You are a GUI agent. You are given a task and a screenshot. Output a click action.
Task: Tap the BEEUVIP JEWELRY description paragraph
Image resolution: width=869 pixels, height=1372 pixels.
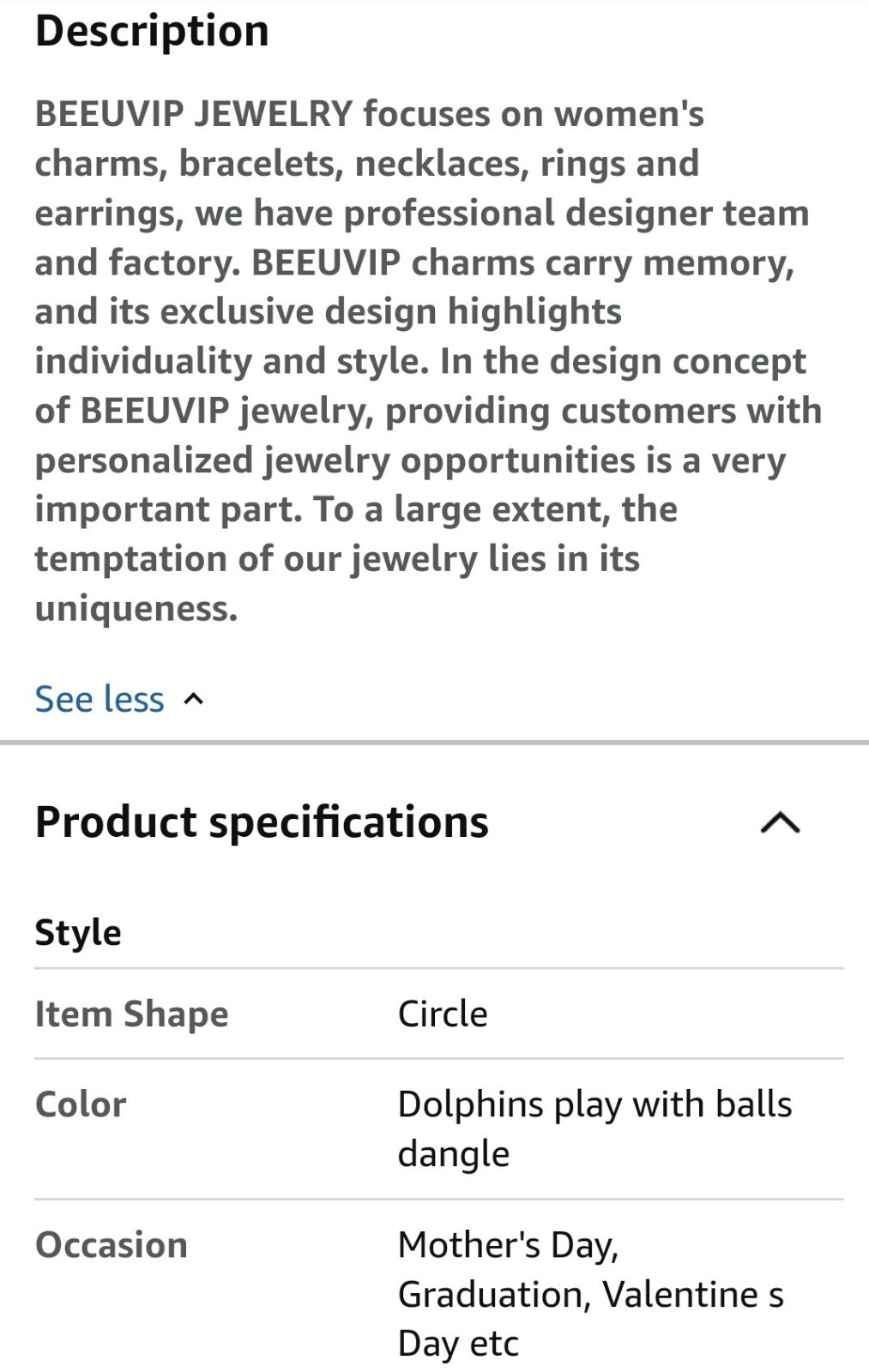click(429, 361)
